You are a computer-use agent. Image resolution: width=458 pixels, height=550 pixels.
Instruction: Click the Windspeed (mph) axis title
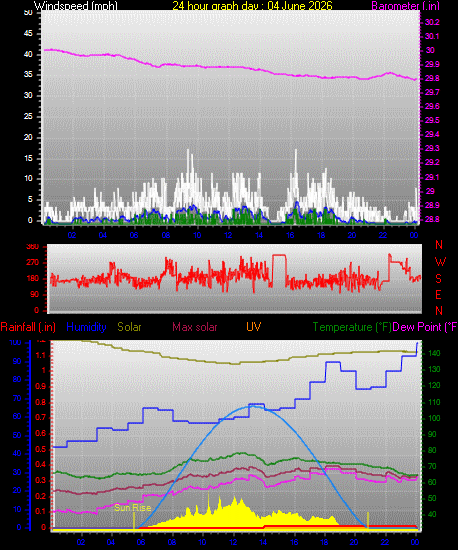click(75, 6)
